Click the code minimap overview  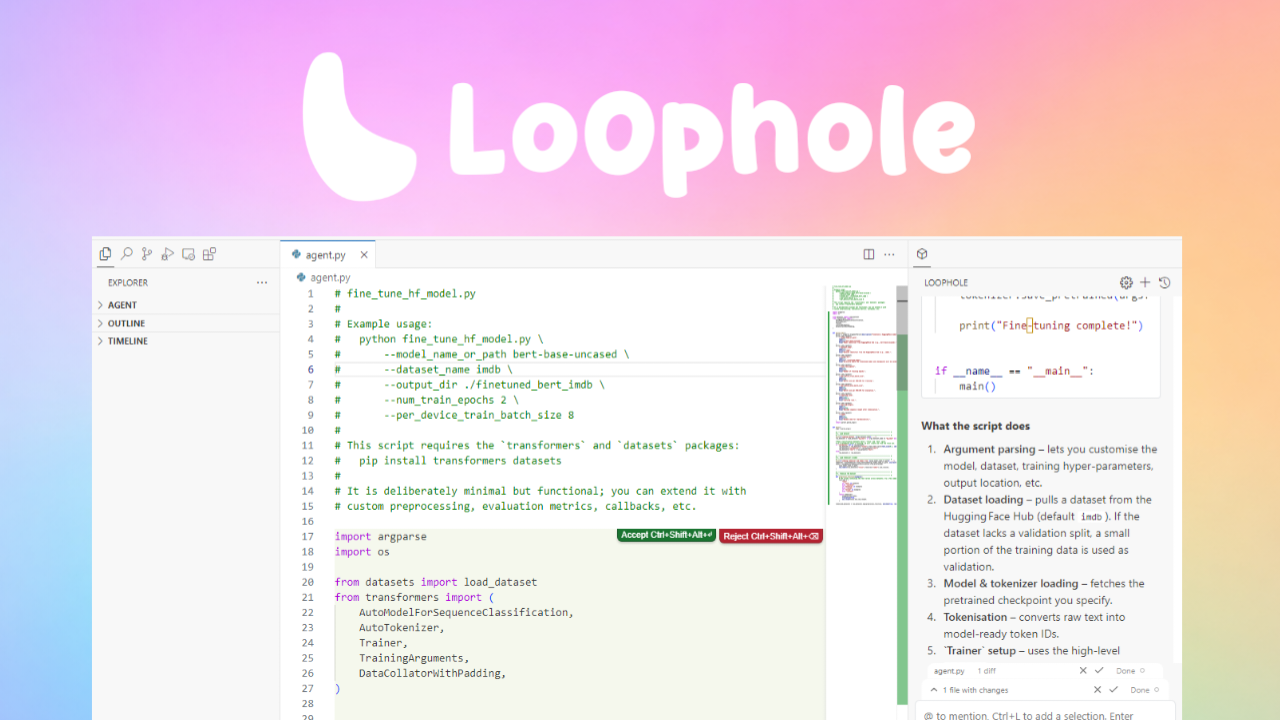click(861, 395)
